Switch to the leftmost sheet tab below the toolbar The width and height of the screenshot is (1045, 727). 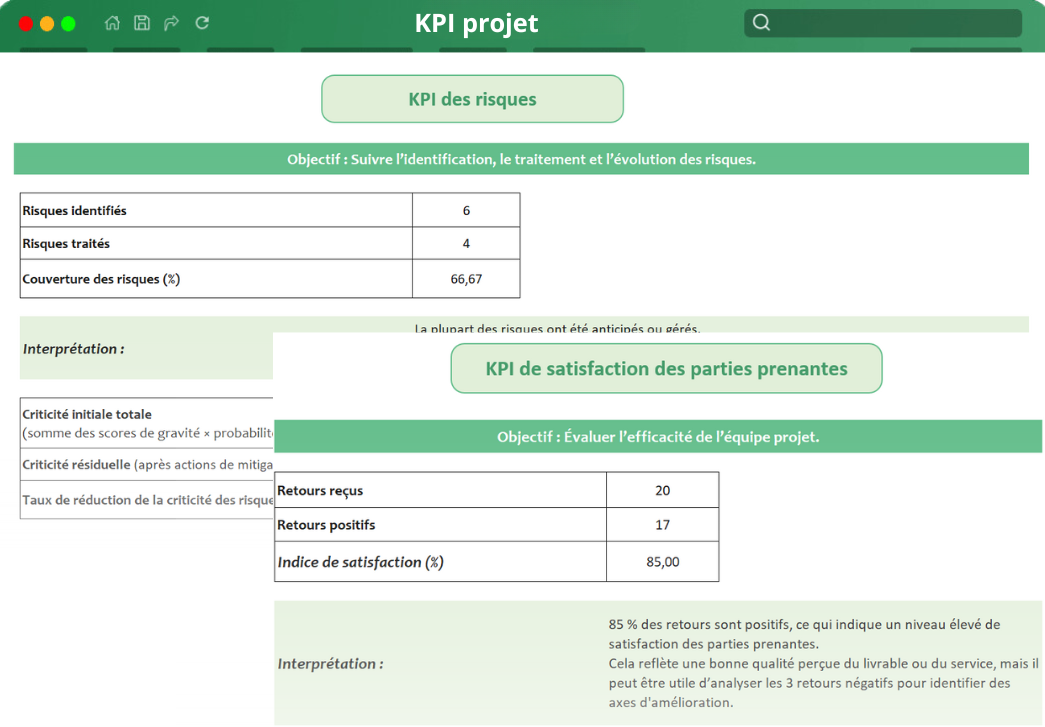tap(52, 46)
